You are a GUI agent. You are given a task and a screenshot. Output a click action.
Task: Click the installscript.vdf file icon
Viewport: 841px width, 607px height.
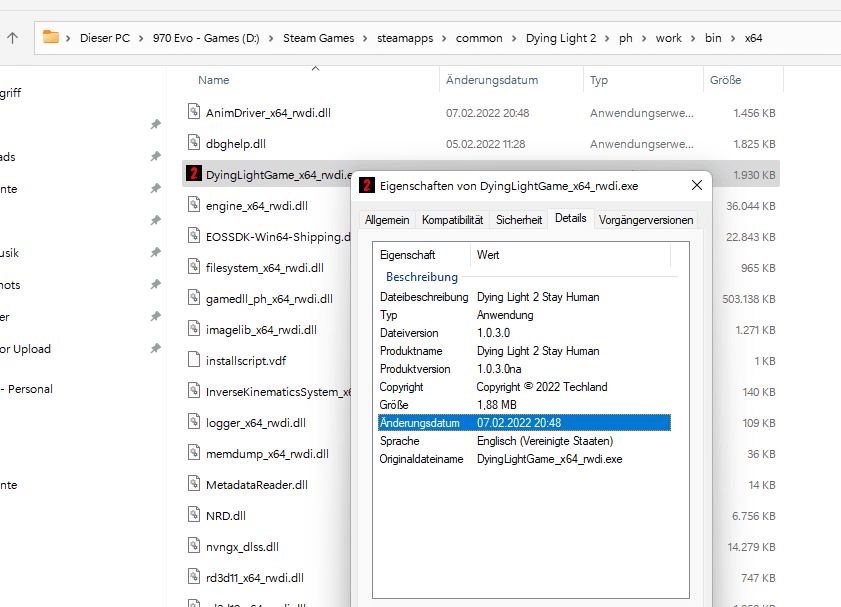coord(194,359)
